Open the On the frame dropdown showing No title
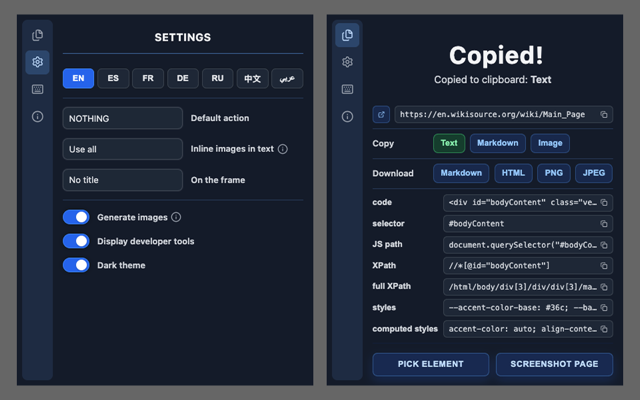 pyautogui.click(x=122, y=180)
